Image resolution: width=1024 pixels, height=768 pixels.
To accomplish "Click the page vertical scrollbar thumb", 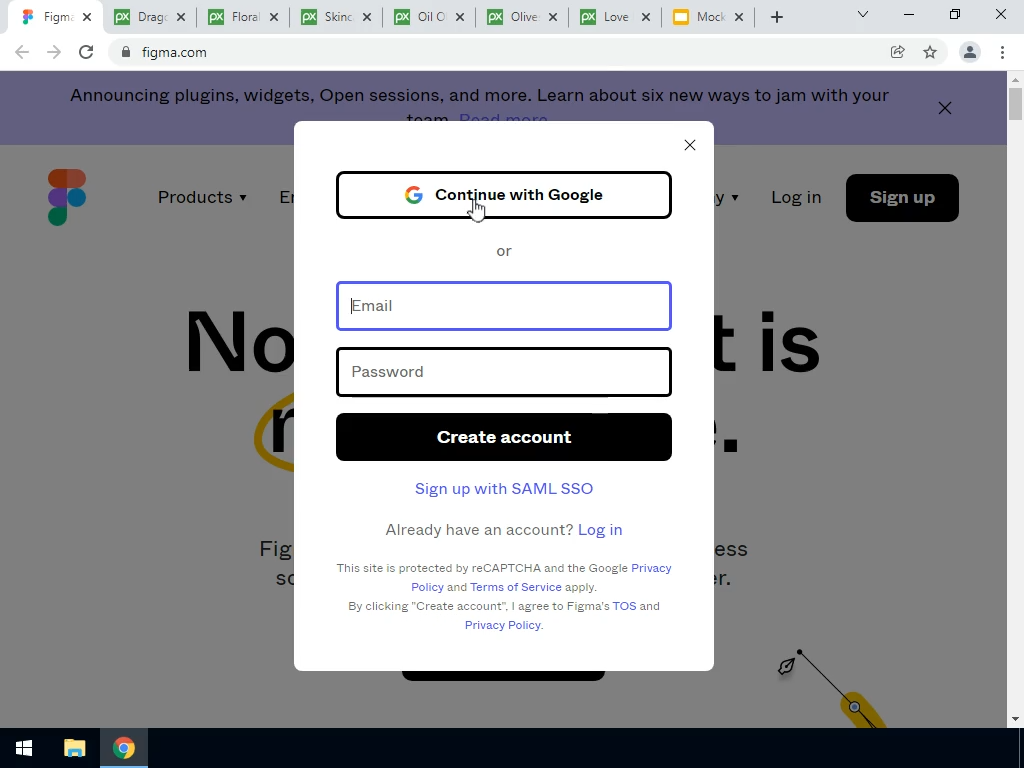I will 1015,103.
